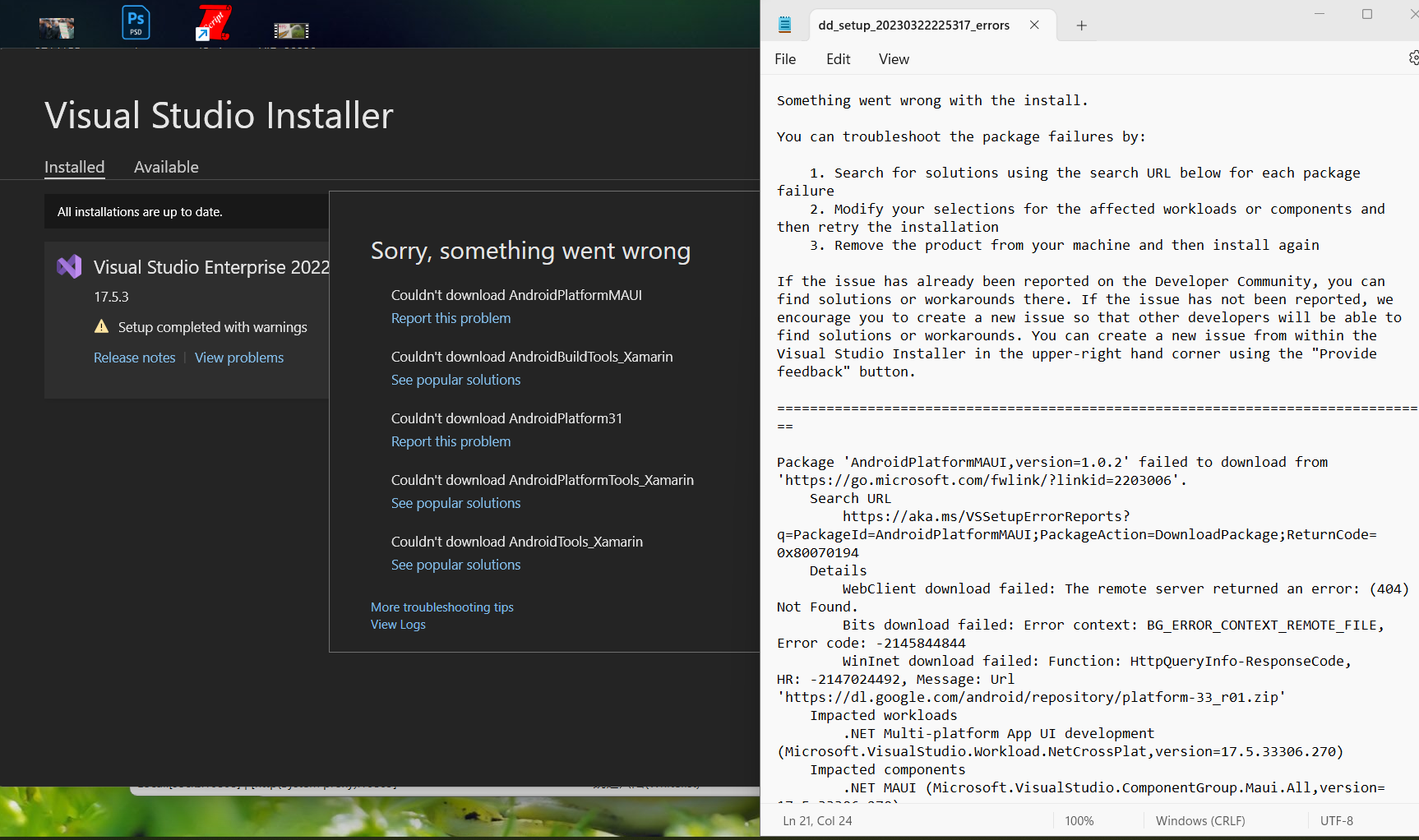Click the 'Visual Studio Enterprise 2022' product name
The width and height of the screenshot is (1419, 840).
[211, 267]
